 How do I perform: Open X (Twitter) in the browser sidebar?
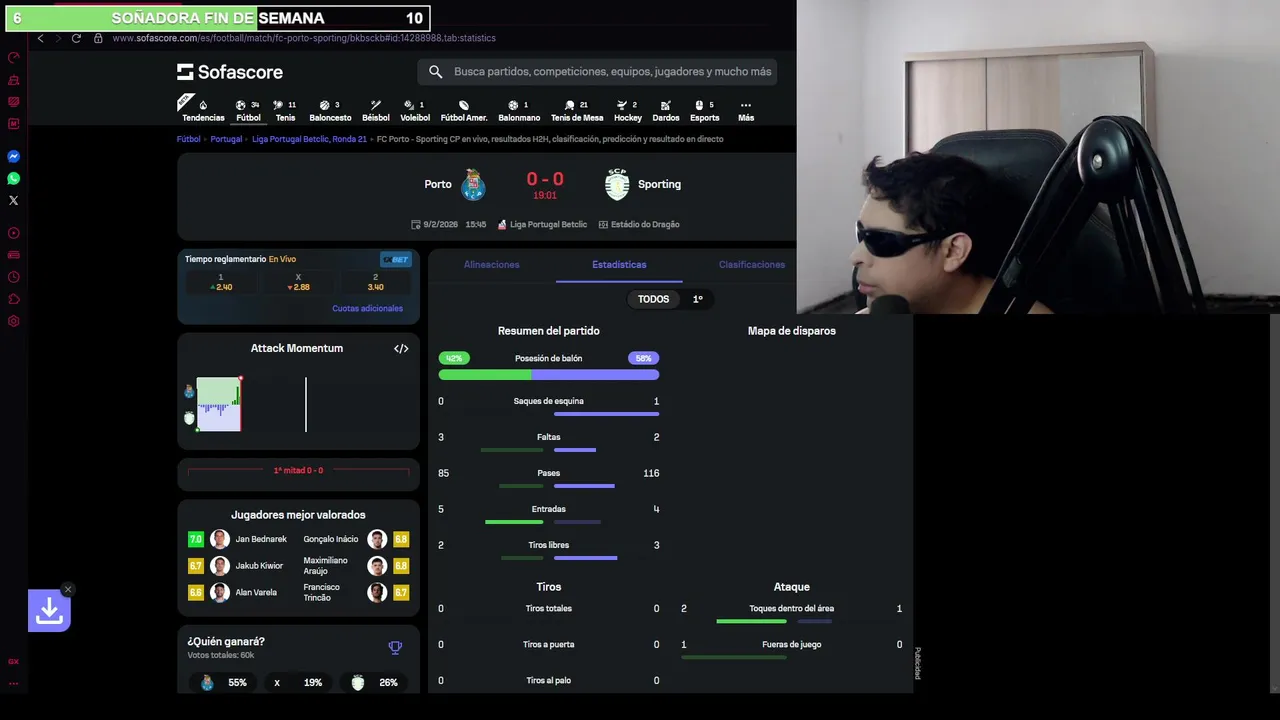[x=14, y=200]
